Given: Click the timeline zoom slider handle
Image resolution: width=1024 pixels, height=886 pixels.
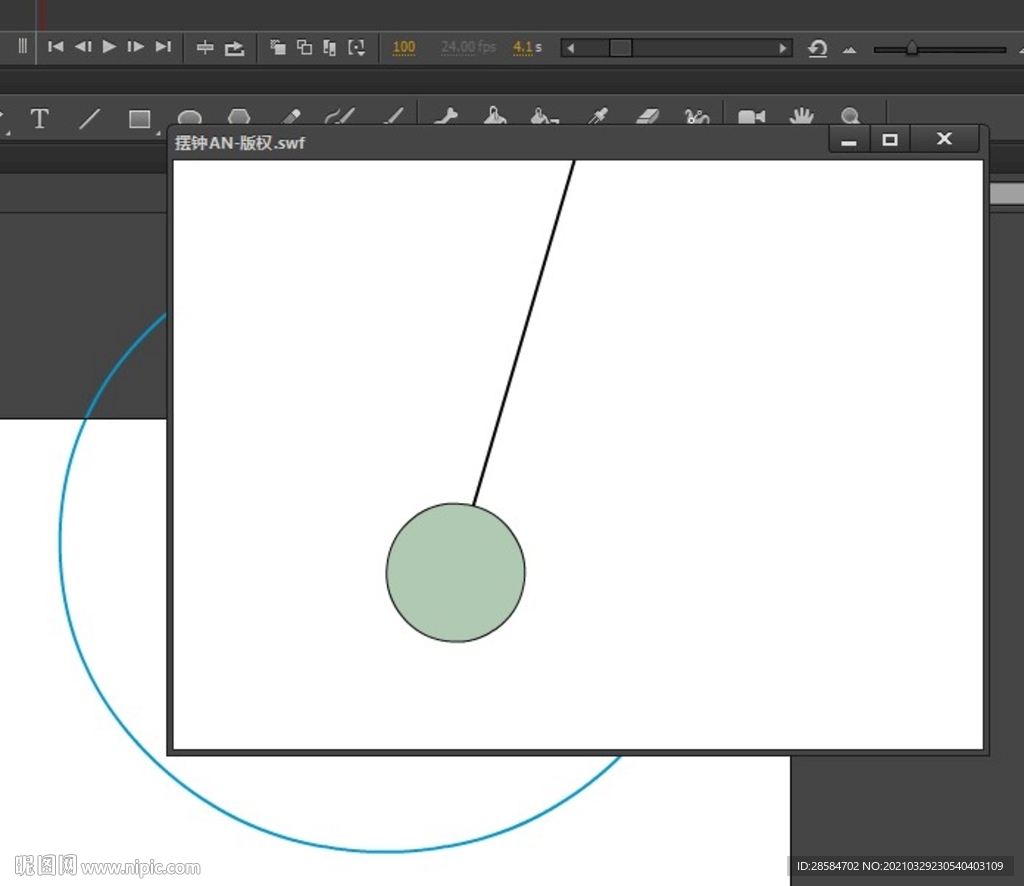Looking at the screenshot, I should (x=911, y=47).
